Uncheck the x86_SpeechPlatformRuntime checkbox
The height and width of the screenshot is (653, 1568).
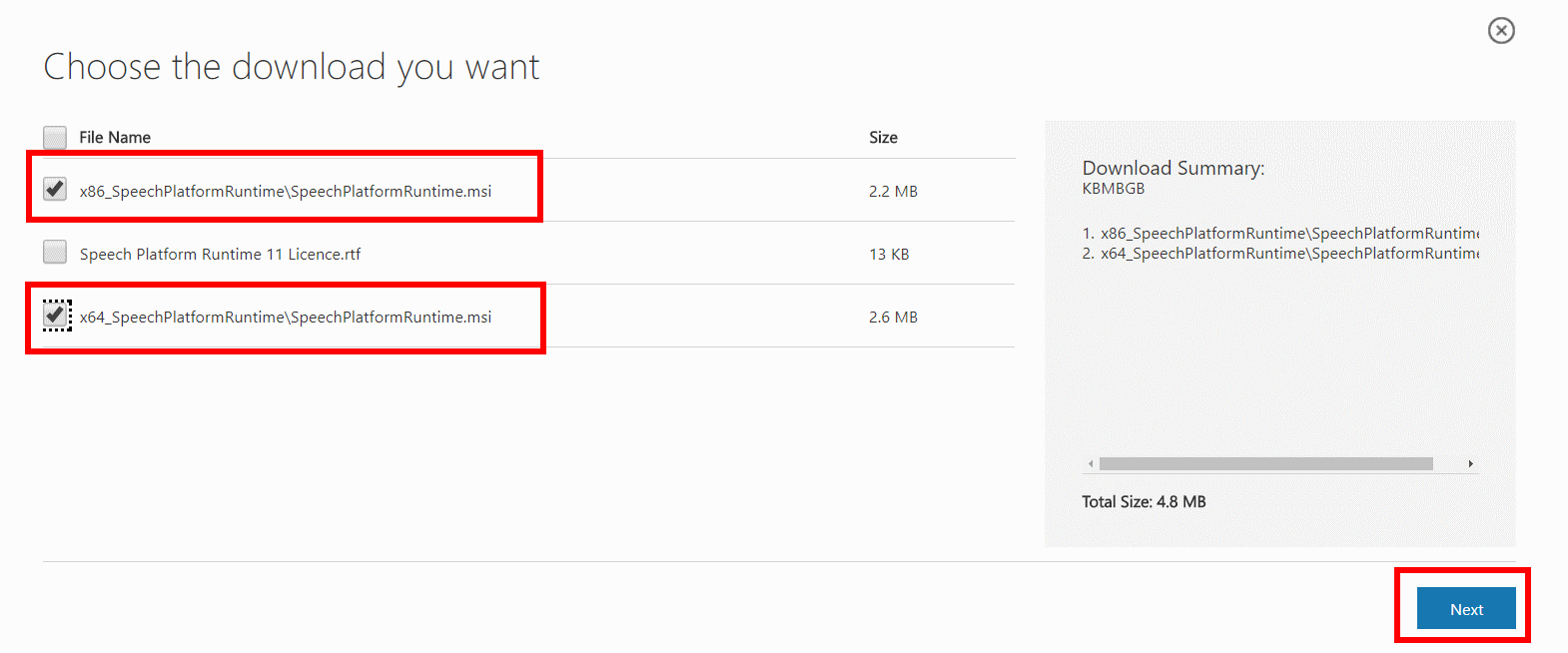pyautogui.click(x=55, y=189)
